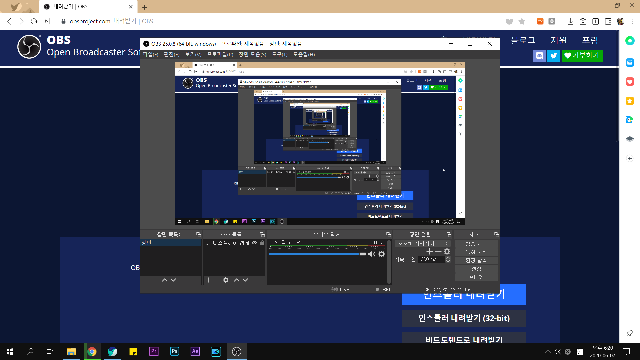Open the Help (지원) link on OBS site
Viewport: 640px width, 360px height.
coord(558,40)
